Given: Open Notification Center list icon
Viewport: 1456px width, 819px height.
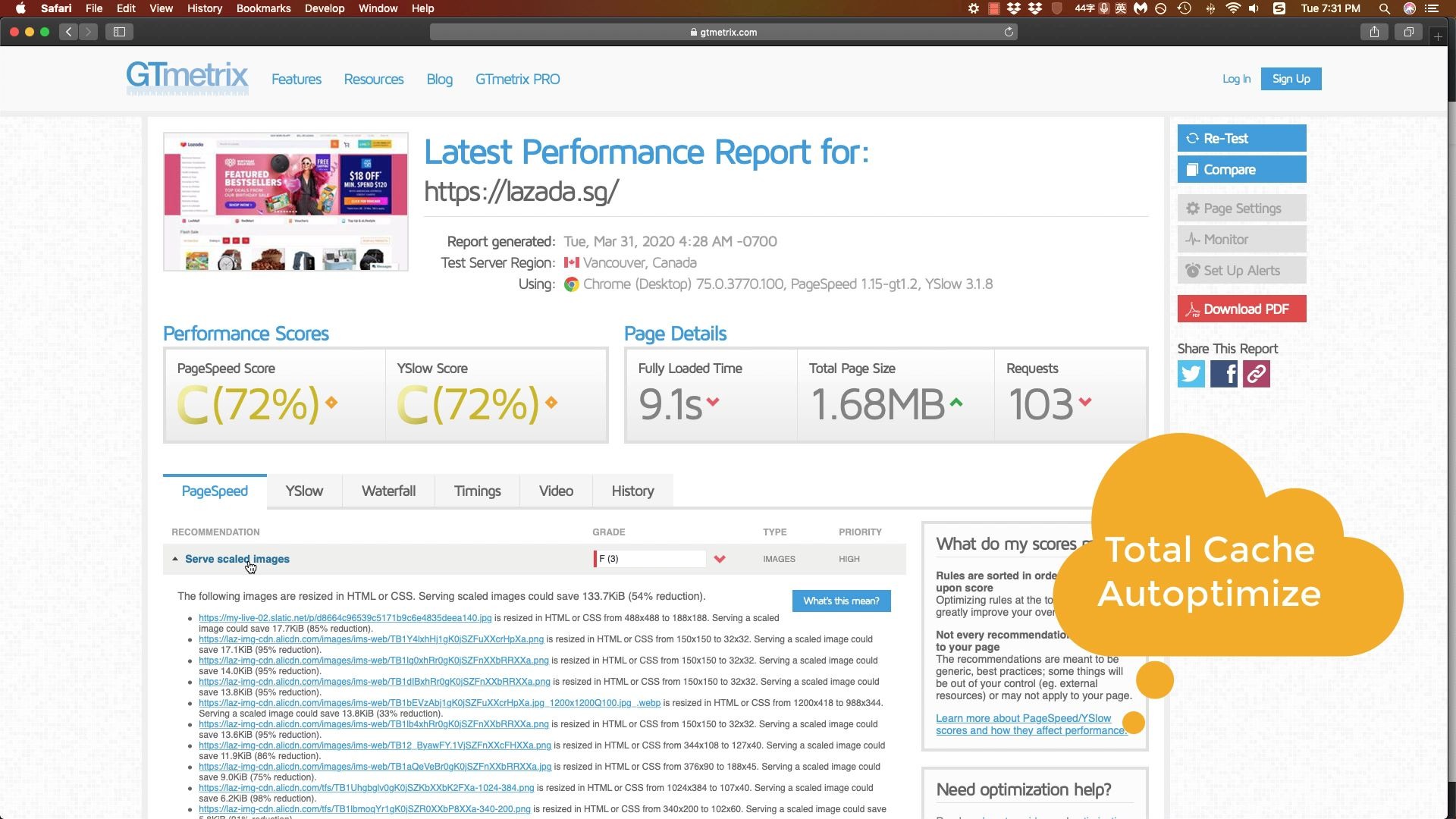Looking at the screenshot, I should pos(1431,8).
